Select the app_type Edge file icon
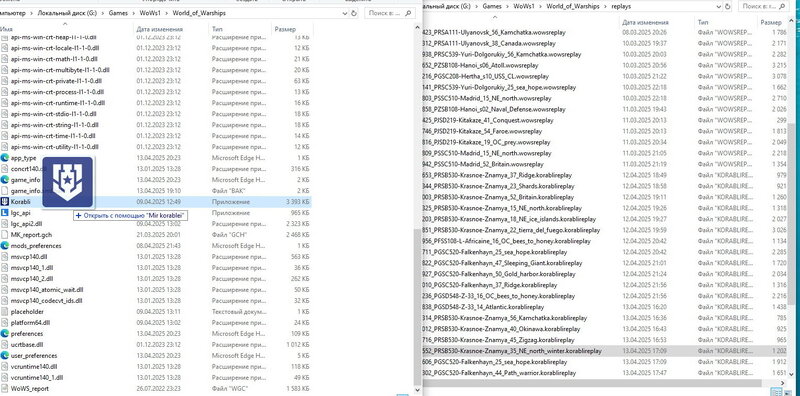Screen dimensions: 800x396 tap(5, 158)
